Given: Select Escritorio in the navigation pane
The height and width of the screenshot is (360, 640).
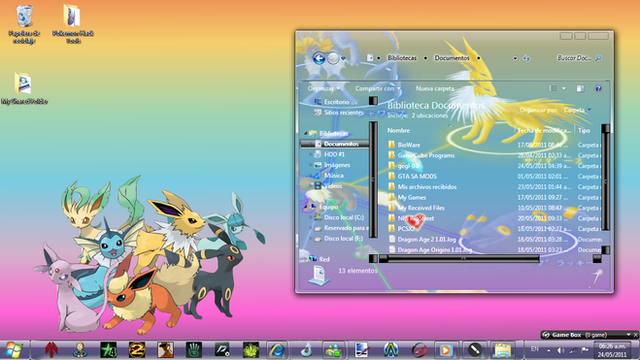Looking at the screenshot, I should [x=336, y=102].
